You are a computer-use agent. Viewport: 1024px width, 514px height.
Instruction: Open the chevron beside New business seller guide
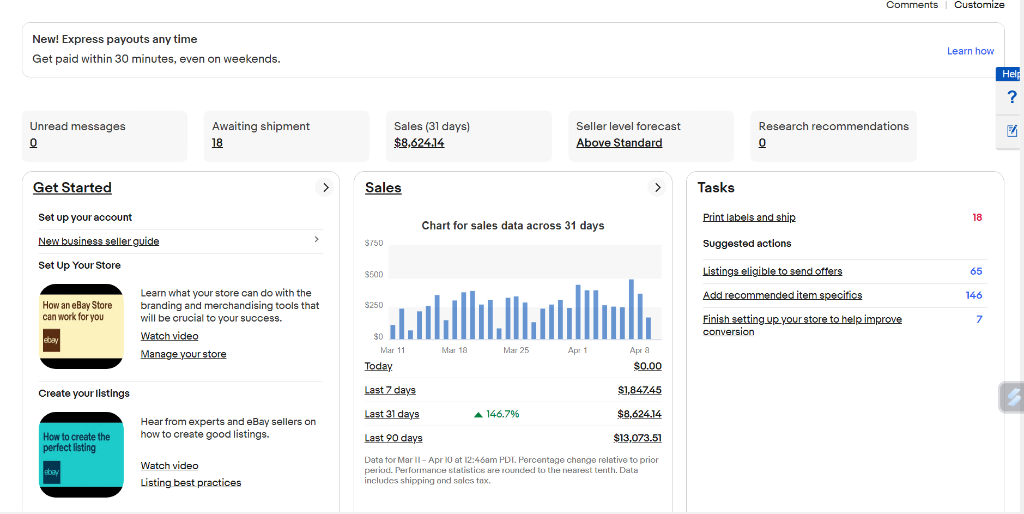[317, 240]
